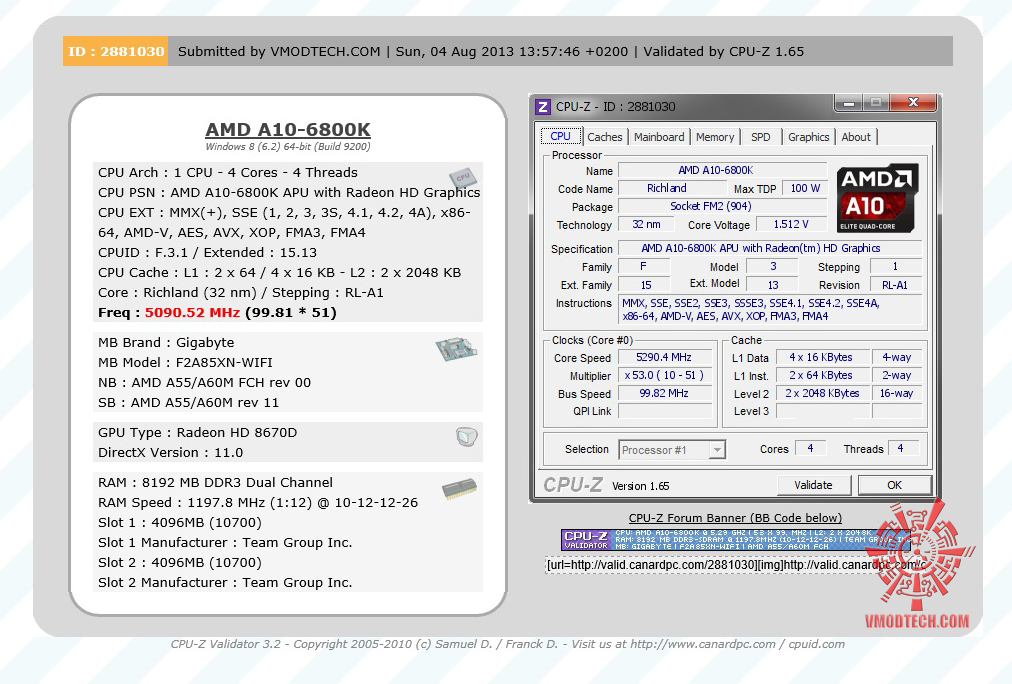Click the L1 Inst. value 2 x 64 KBytes

[821, 376]
